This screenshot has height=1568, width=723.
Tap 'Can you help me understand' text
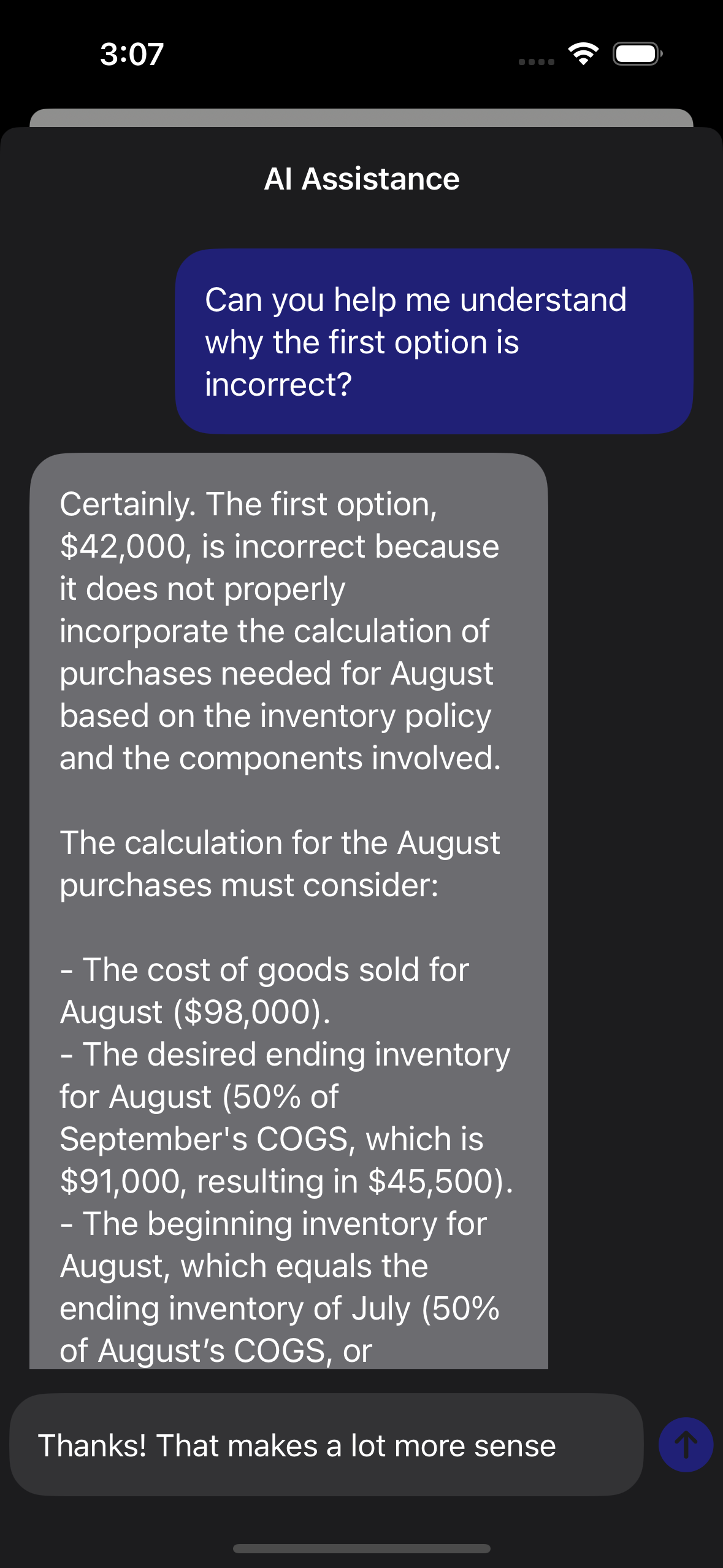coord(416,300)
